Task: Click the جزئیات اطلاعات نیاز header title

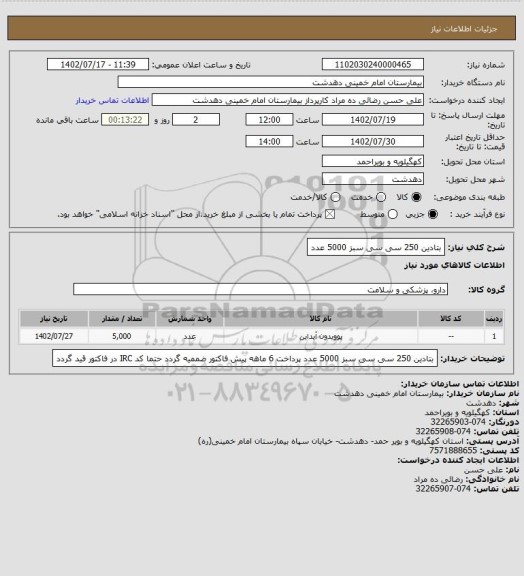Action: coord(464,29)
